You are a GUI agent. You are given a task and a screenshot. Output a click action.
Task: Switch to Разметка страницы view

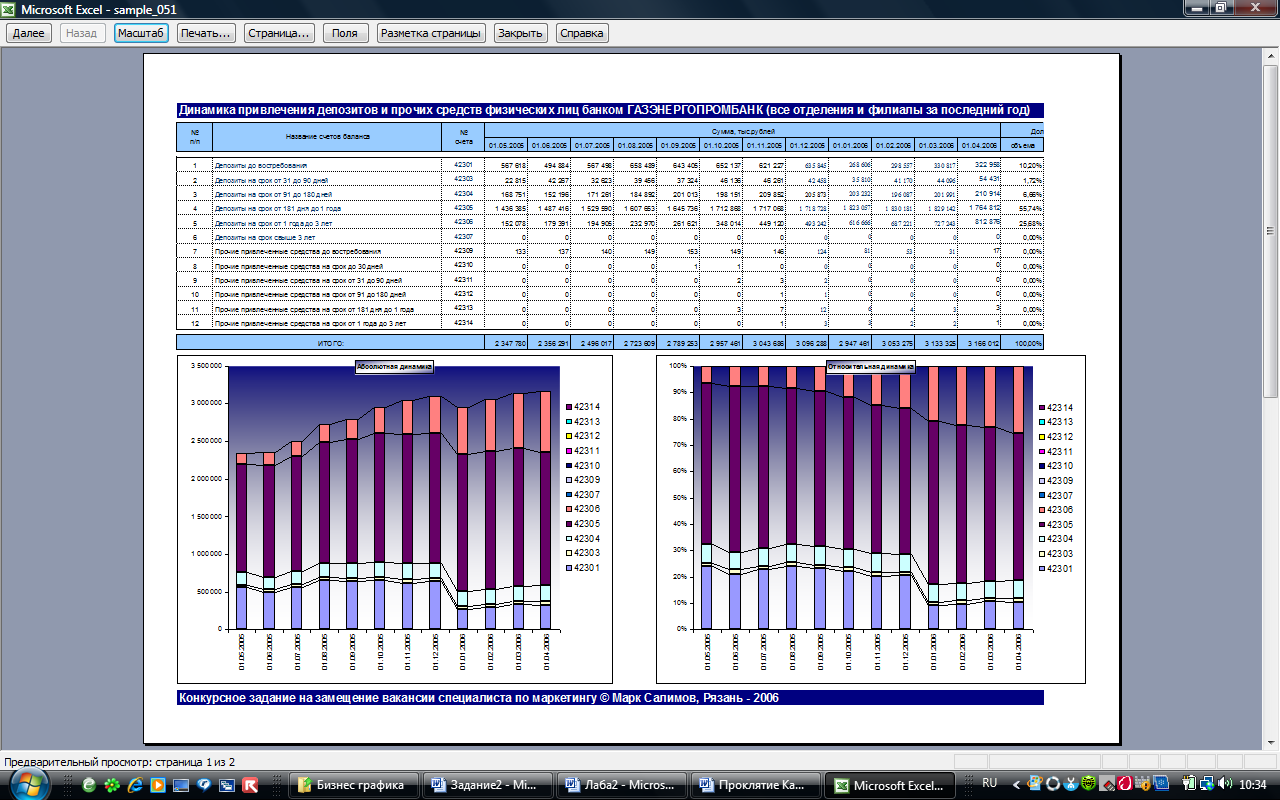point(431,33)
